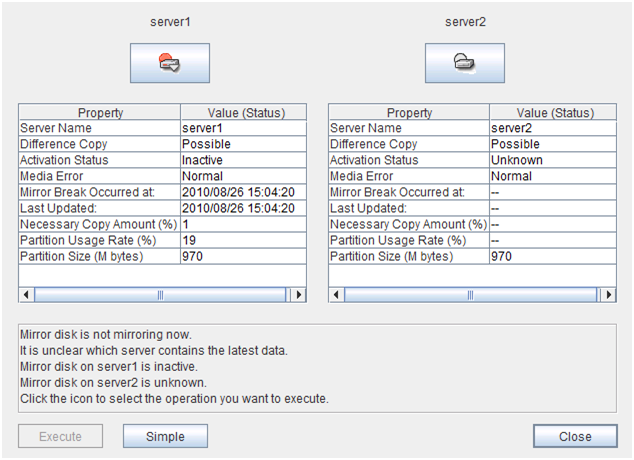Click server2 table Property column header

(x=409, y=113)
